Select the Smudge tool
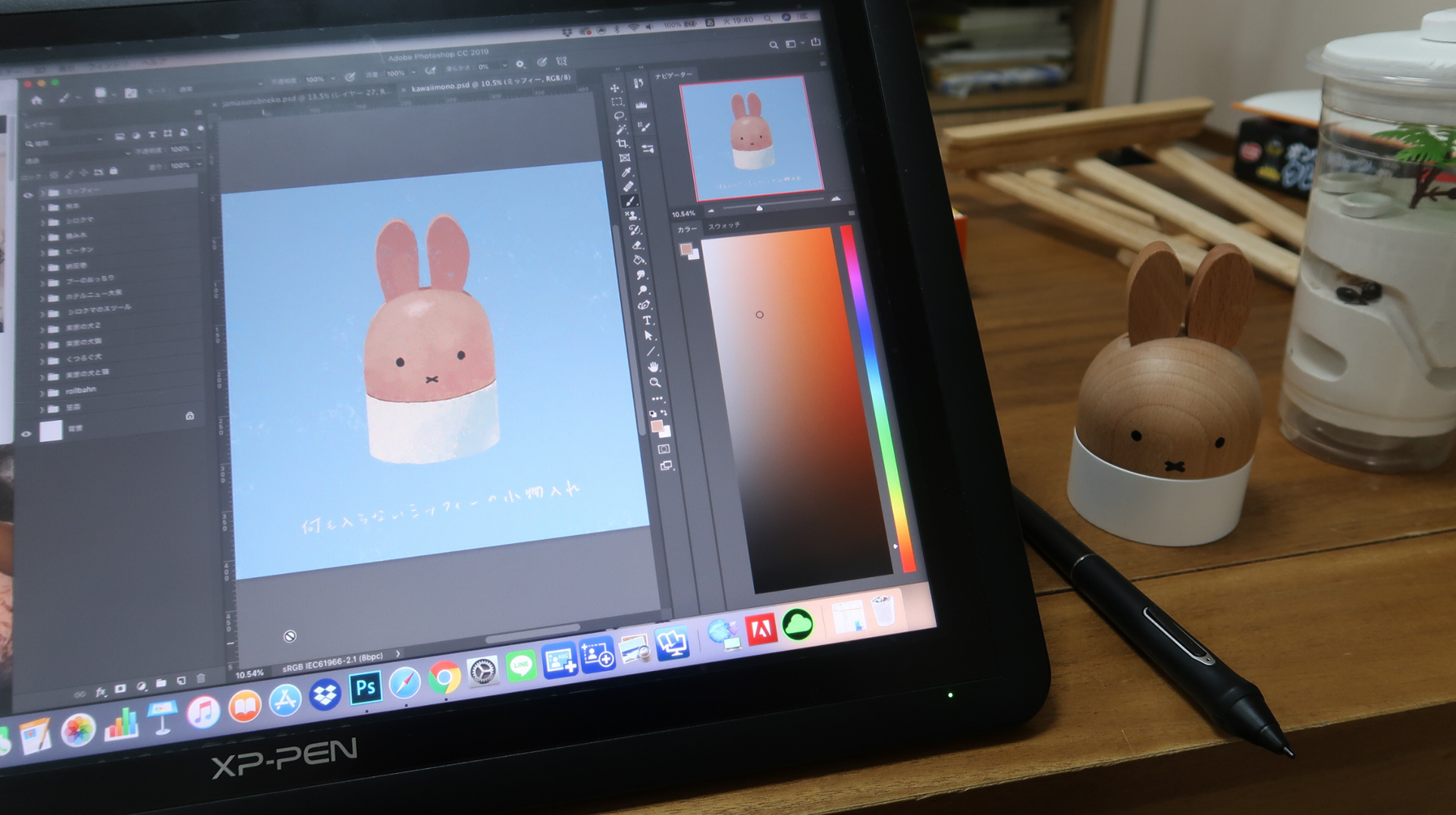 640,275
